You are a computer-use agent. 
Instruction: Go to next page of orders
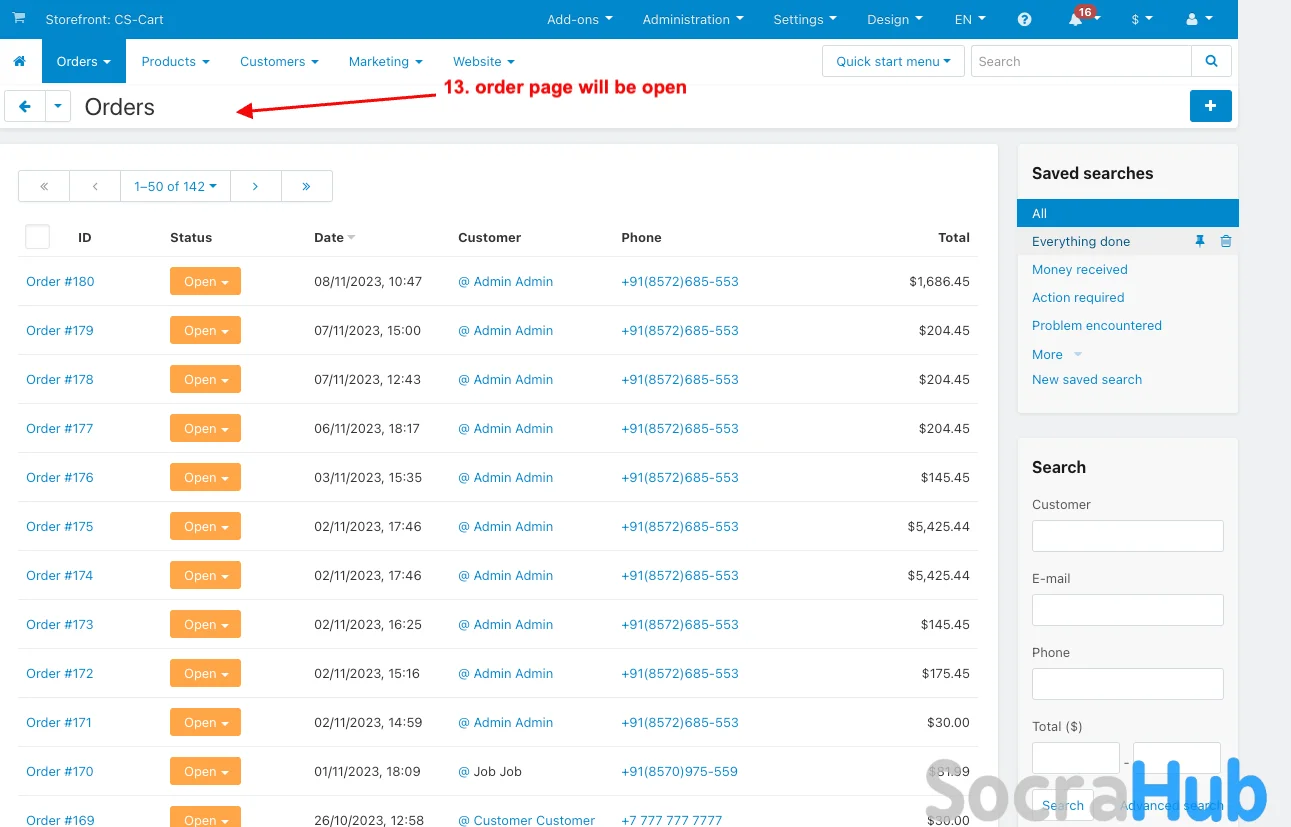pyautogui.click(x=256, y=187)
